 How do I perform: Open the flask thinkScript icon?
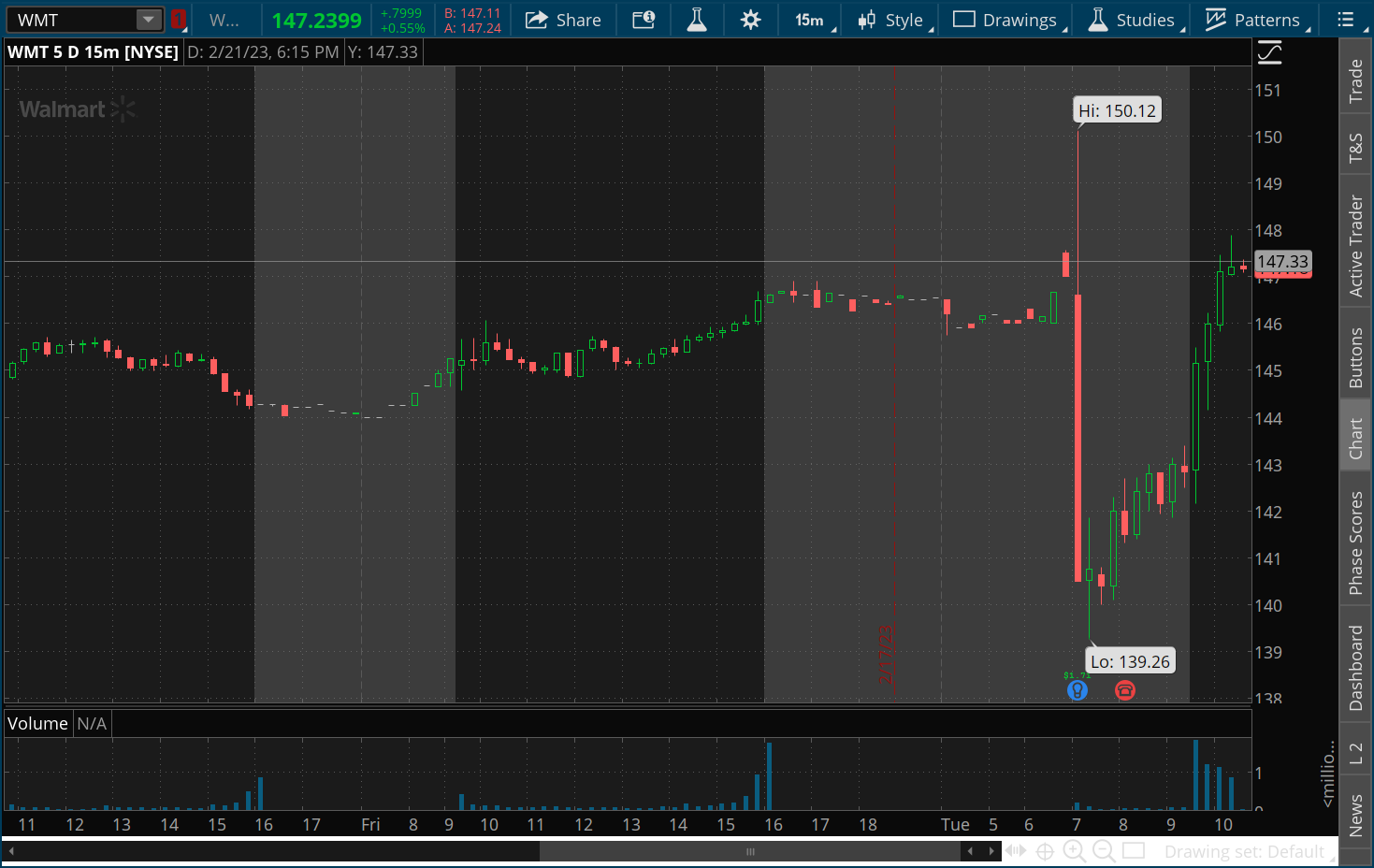[697, 20]
